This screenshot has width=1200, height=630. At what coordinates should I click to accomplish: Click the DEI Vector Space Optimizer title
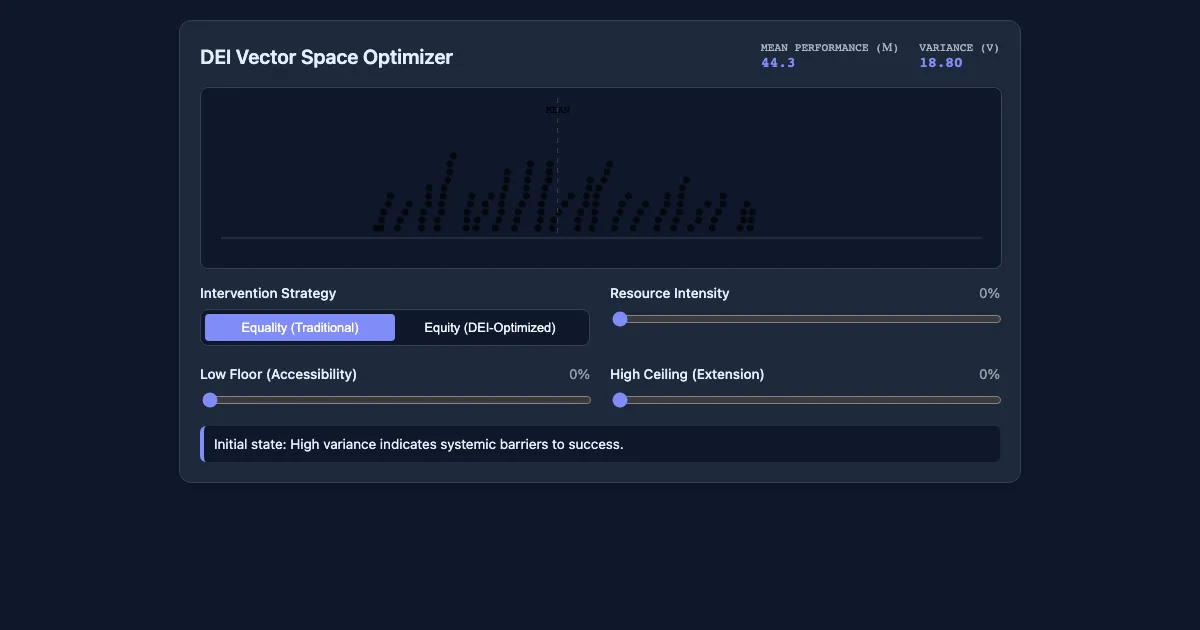pos(326,57)
